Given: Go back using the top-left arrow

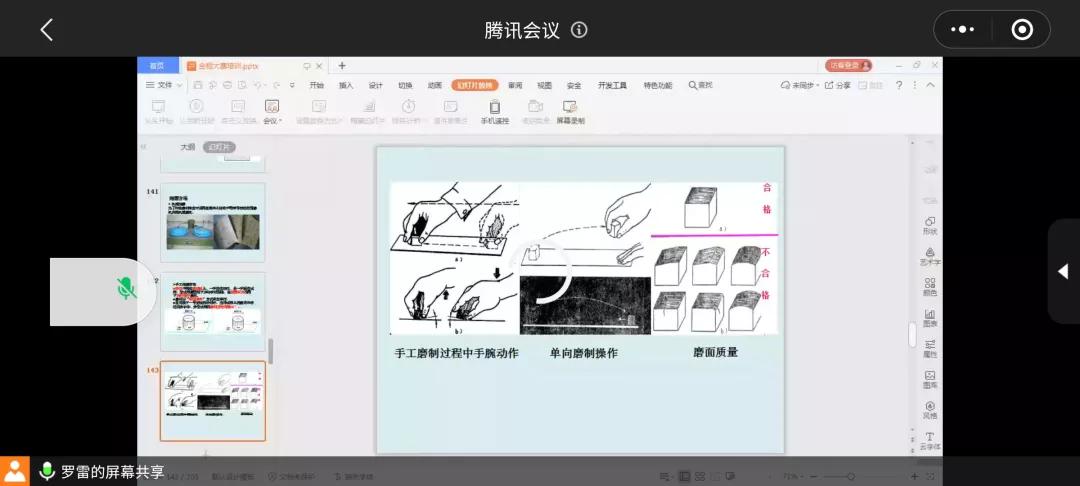Looking at the screenshot, I should (46, 30).
